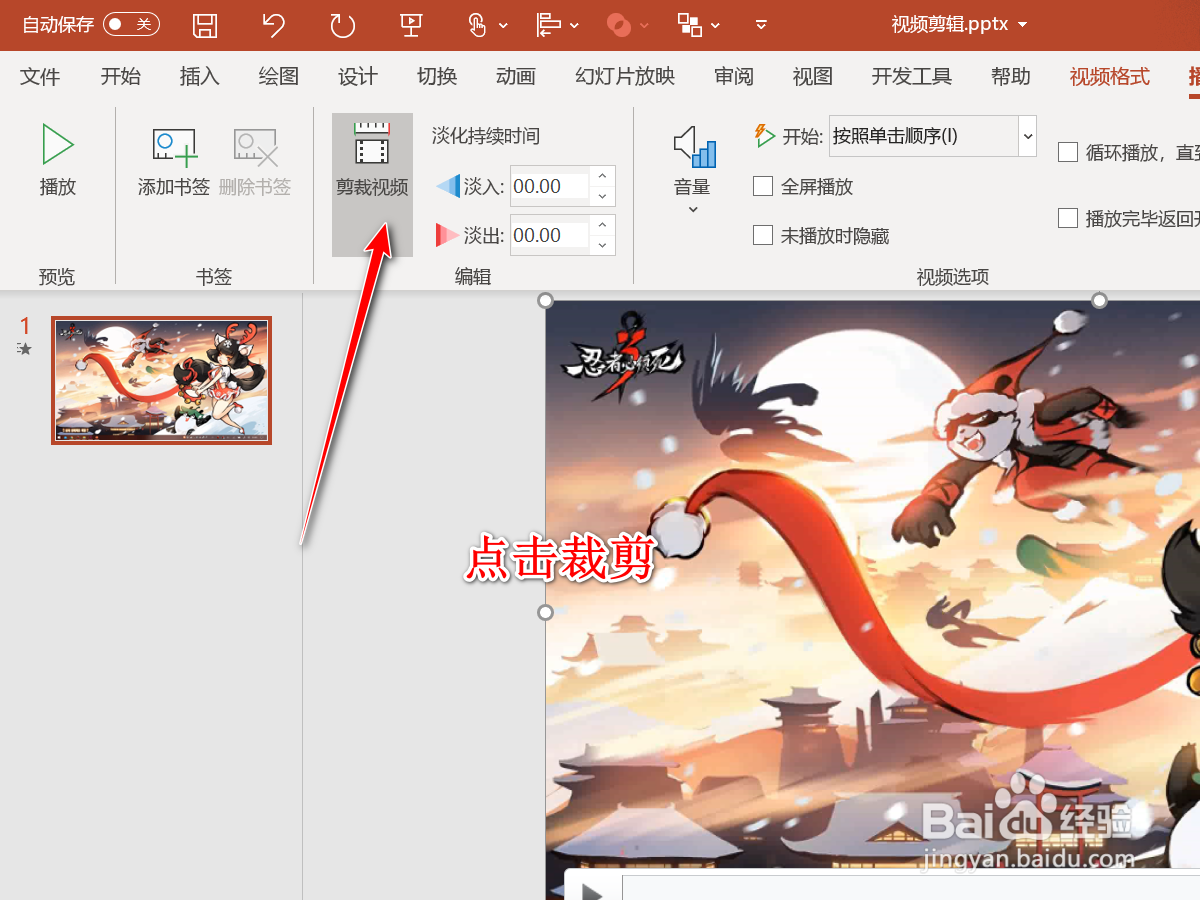The height and width of the screenshot is (900, 1200).
Task: Click the green 播放 preview button
Action: 57,160
